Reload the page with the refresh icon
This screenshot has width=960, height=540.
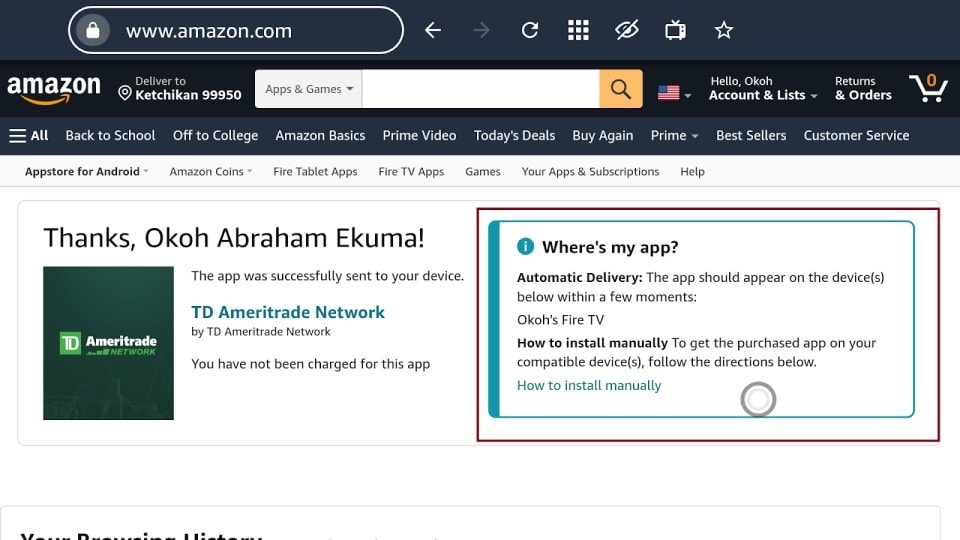click(530, 31)
